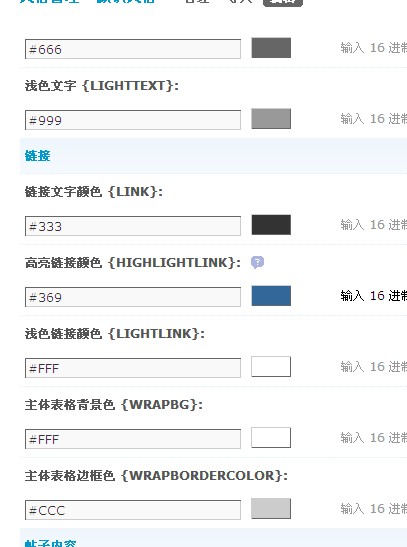Select the 高亮链接颜色 {HIGHLIGHTLINK} label
The width and height of the screenshot is (407, 547).
[x=133, y=263]
